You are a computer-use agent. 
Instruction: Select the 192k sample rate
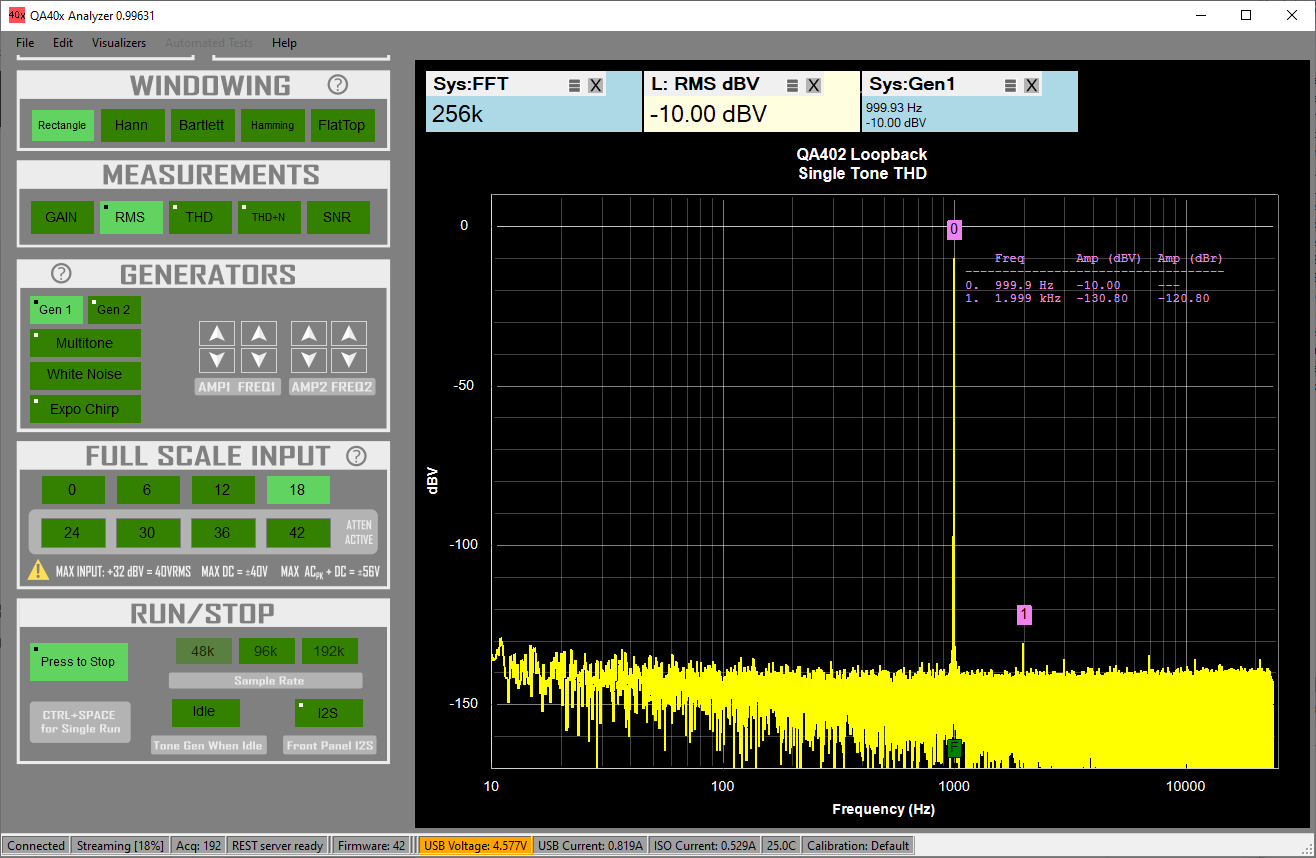[329, 651]
